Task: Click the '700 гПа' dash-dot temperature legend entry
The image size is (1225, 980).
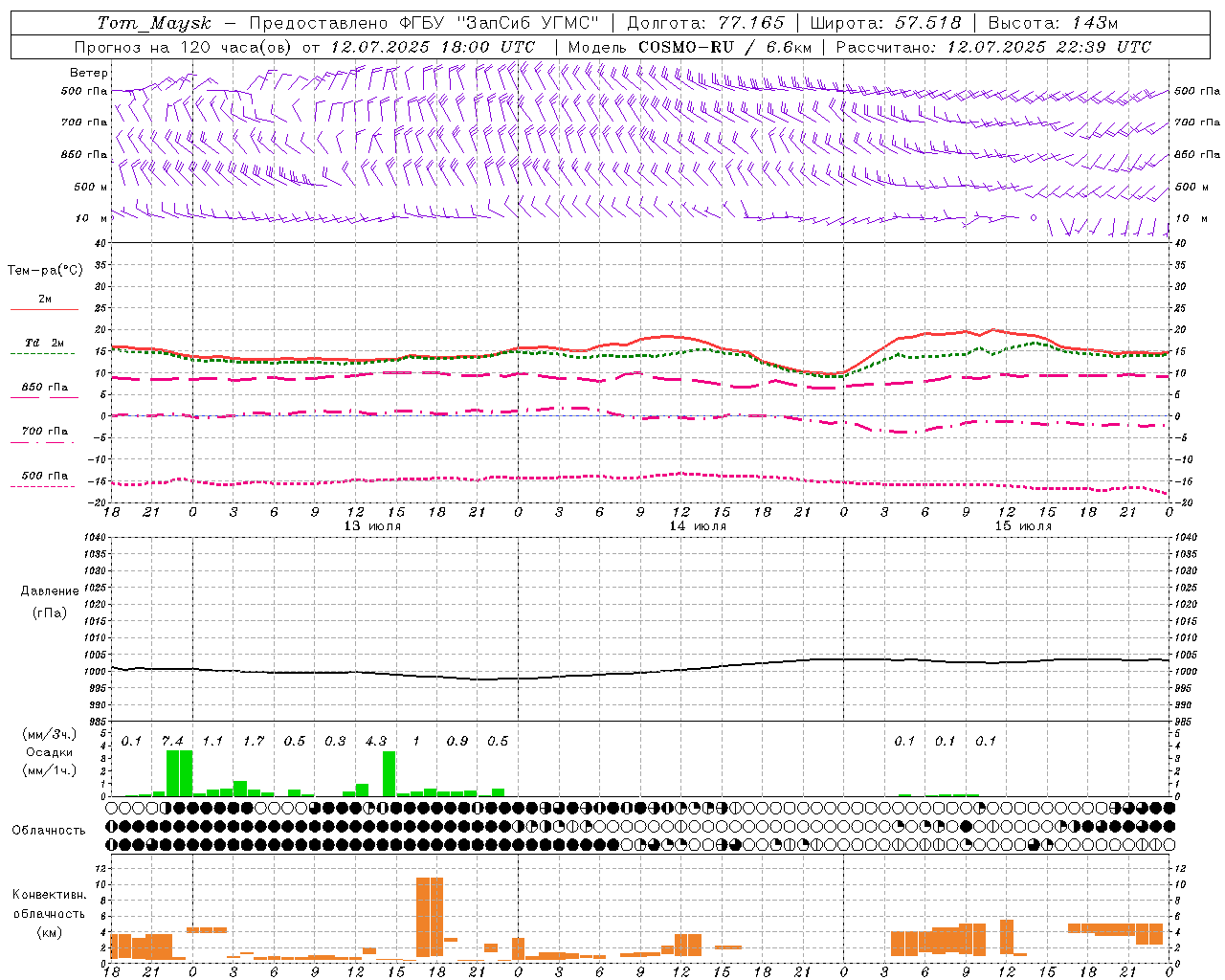Action: point(45,432)
